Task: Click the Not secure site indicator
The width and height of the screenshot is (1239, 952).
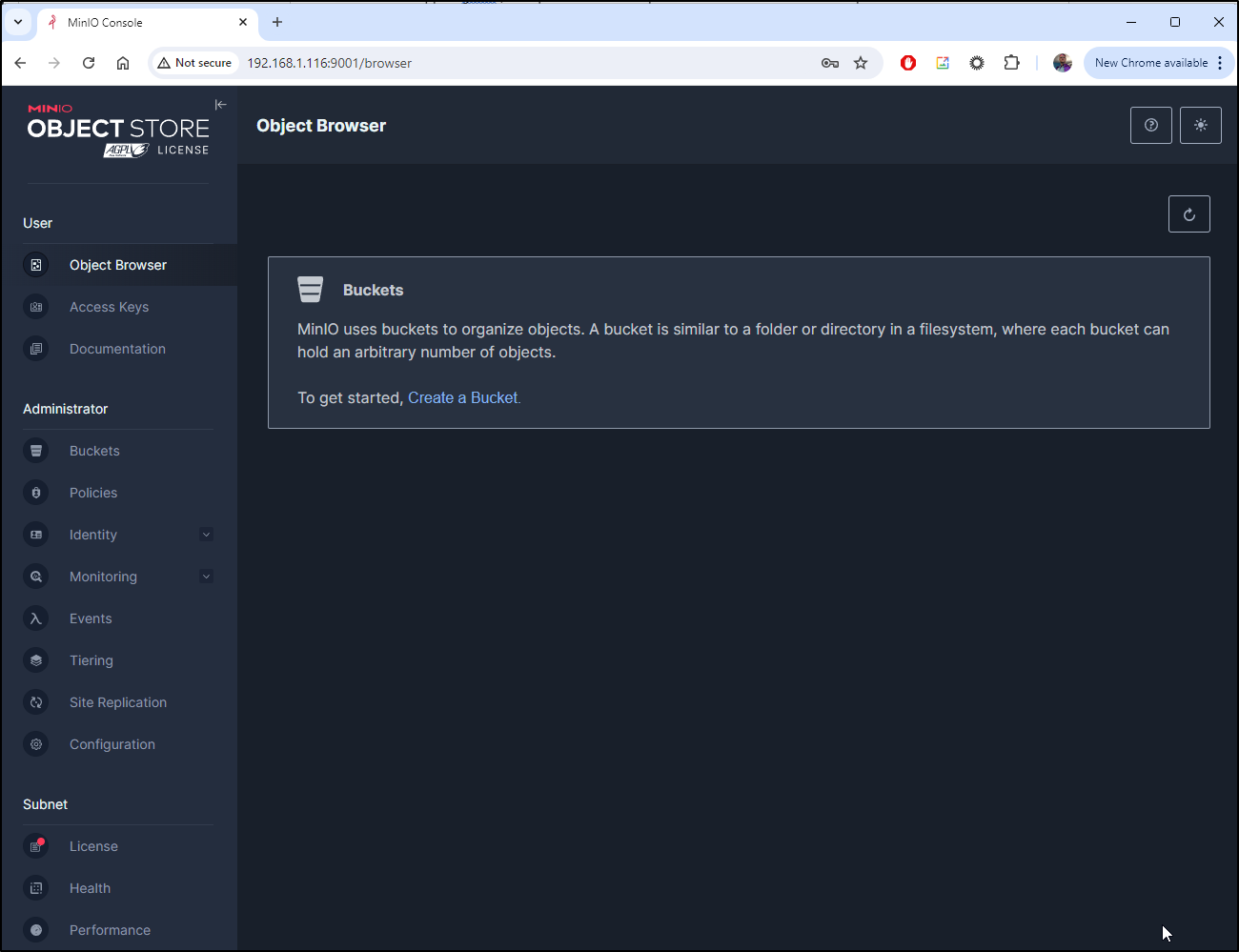Action: pos(195,63)
